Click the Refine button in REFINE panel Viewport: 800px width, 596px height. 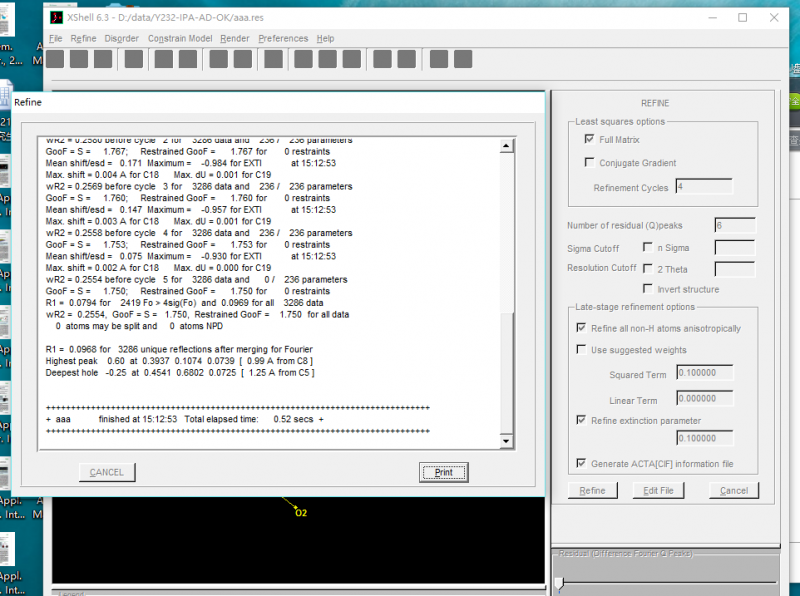(x=592, y=491)
